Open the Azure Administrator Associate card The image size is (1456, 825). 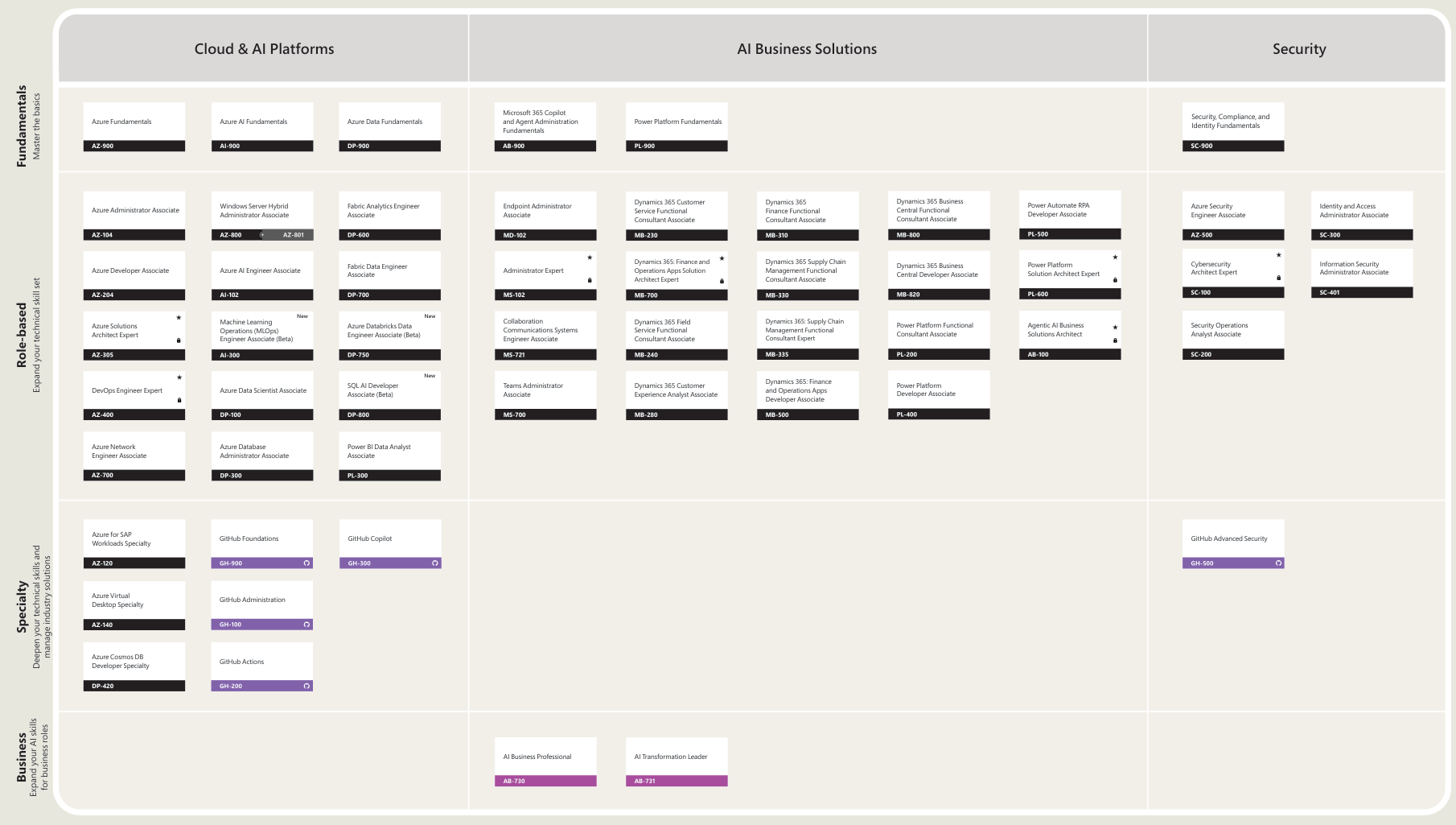(134, 216)
